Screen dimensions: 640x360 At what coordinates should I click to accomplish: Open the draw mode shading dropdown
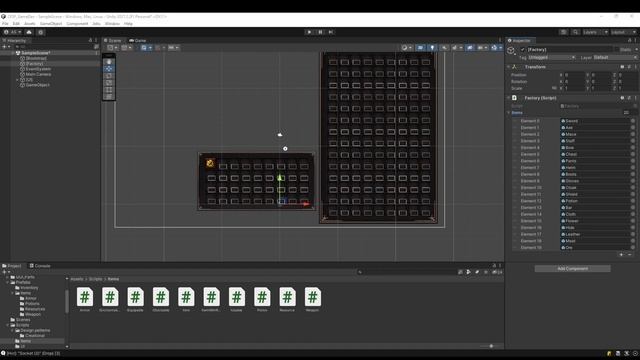(x=407, y=48)
